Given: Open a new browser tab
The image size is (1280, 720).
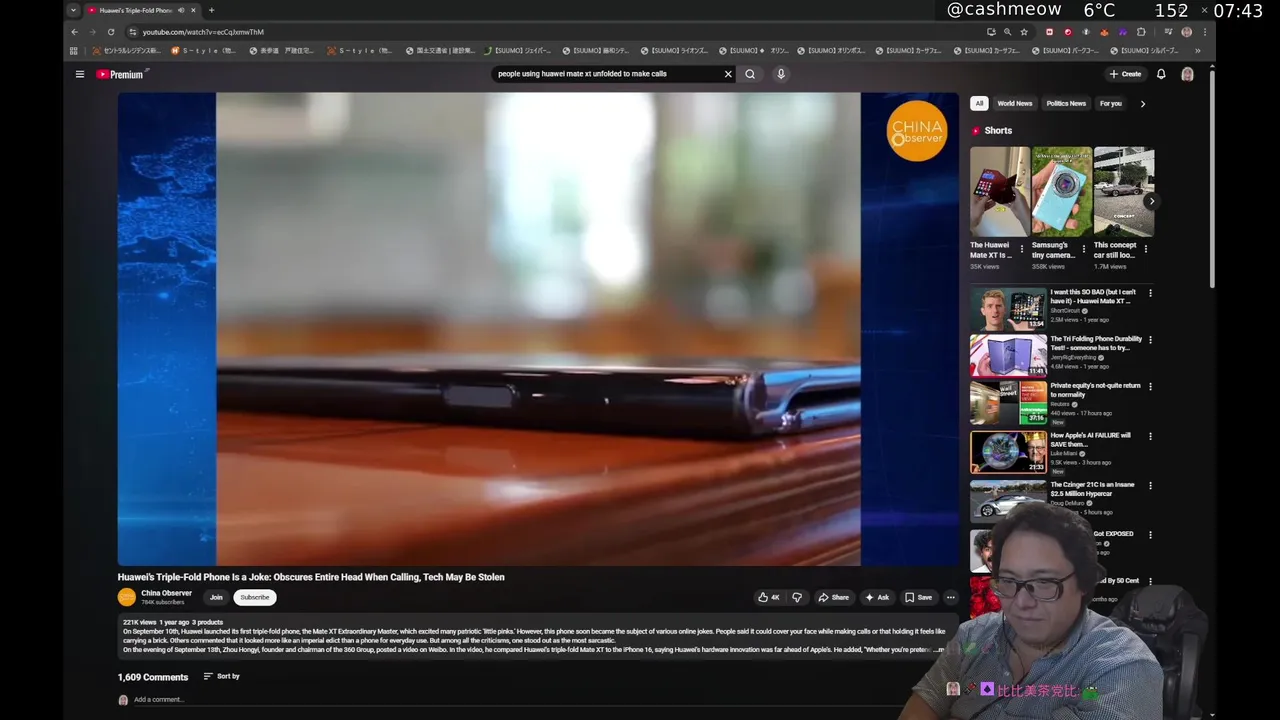Looking at the screenshot, I should tap(211, 10).
